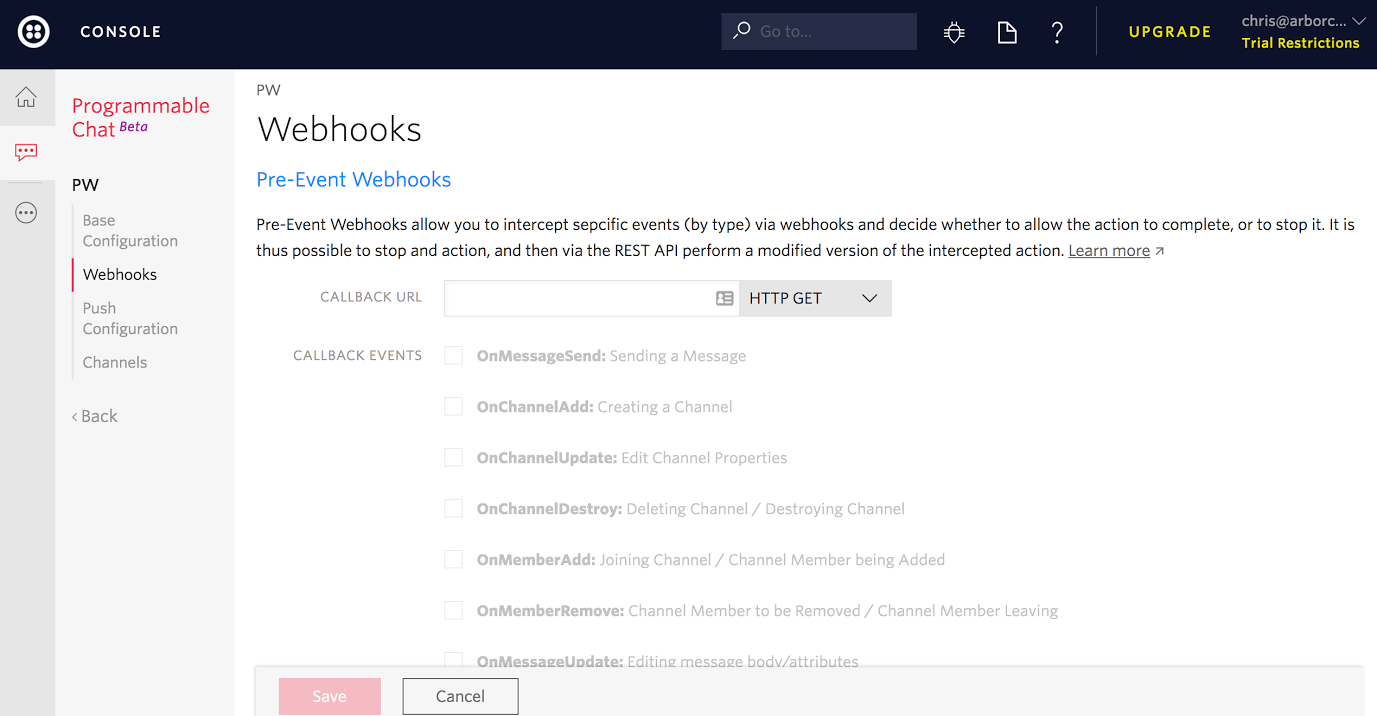Click the Programmable Chat heading link
The image size is (1377, 716).
(141, 117)
